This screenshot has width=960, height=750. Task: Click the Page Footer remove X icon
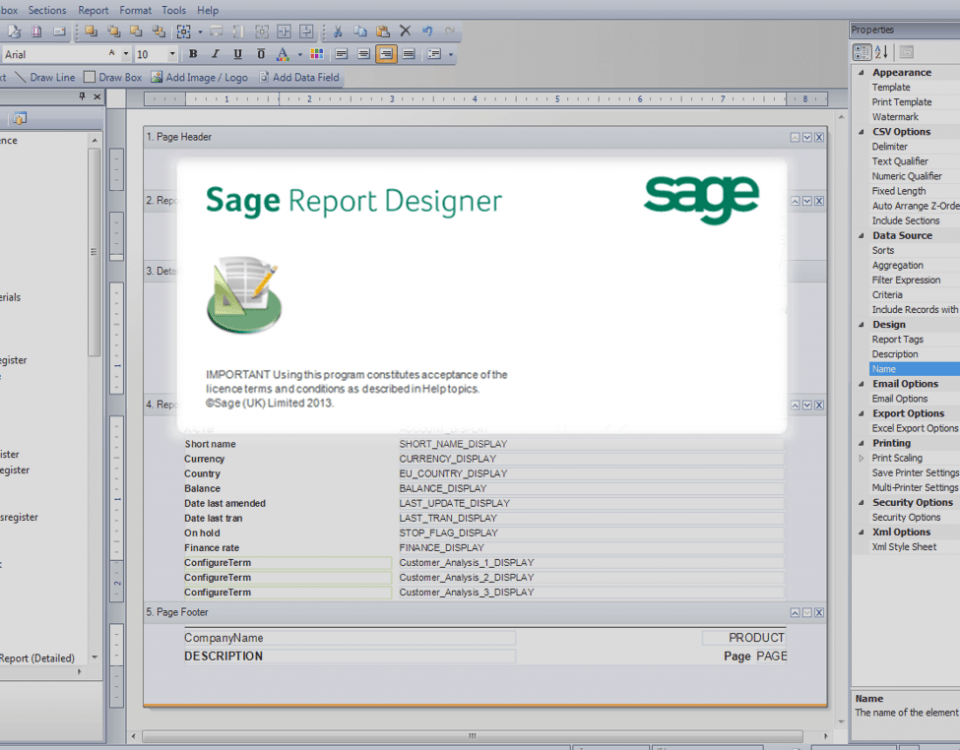pos(819,612)
